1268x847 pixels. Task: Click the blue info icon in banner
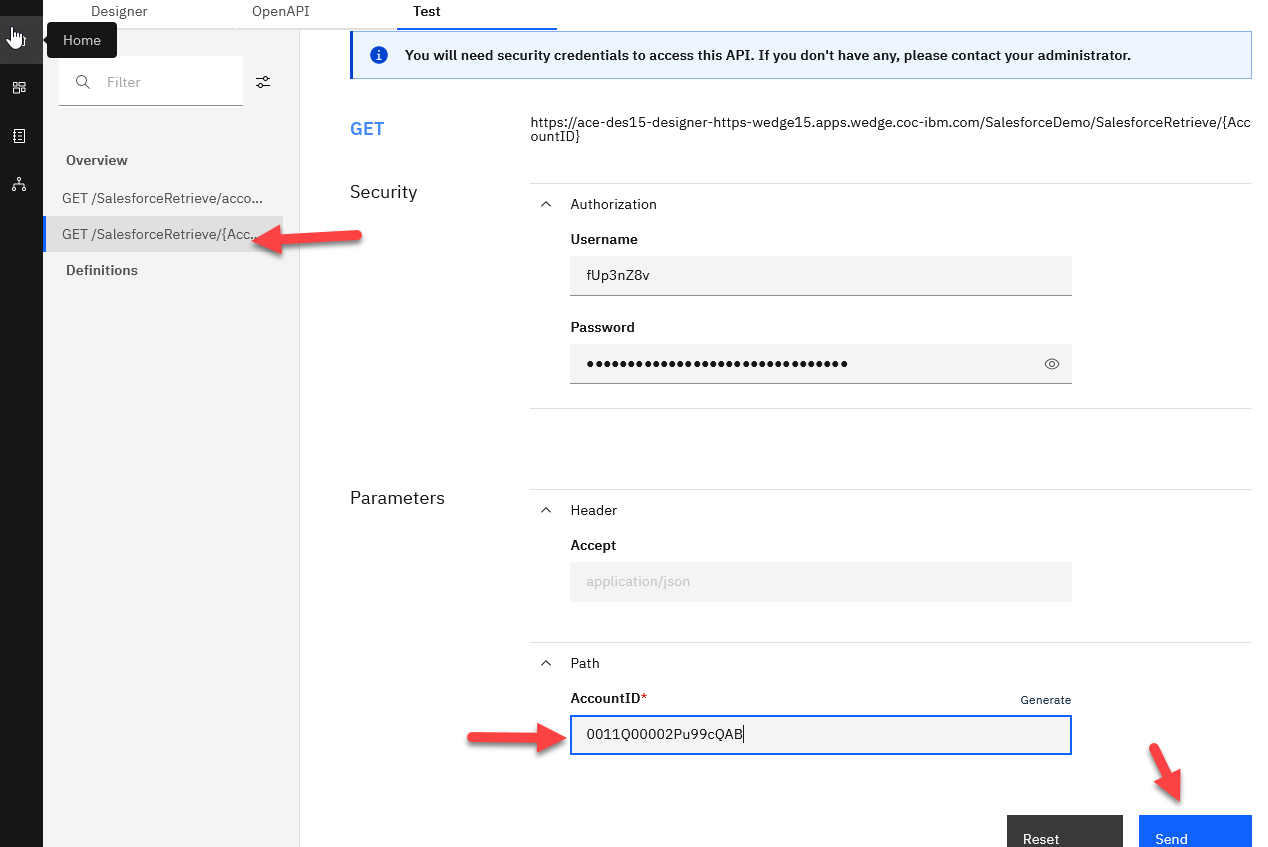tap(379, 55)
